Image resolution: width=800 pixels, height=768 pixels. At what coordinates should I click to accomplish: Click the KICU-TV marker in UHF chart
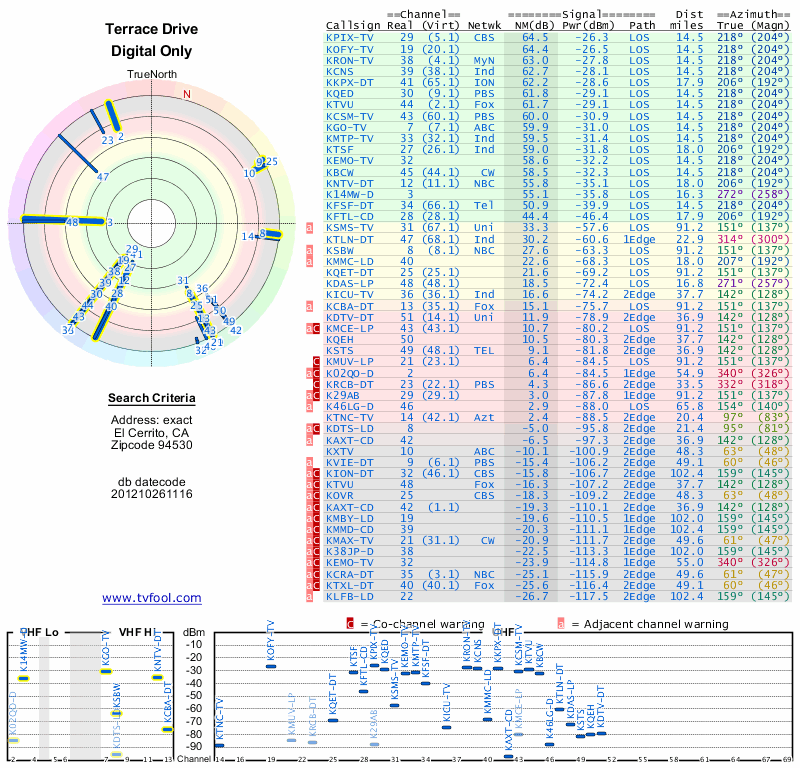(x=446, y=727)
